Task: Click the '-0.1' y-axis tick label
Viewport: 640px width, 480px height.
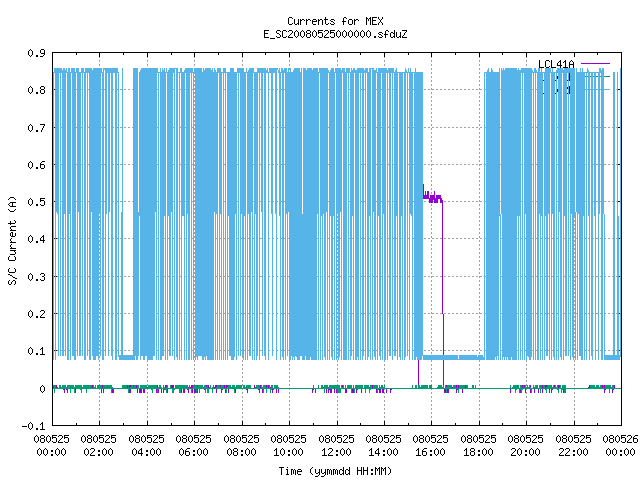Action: coord(33,426)
